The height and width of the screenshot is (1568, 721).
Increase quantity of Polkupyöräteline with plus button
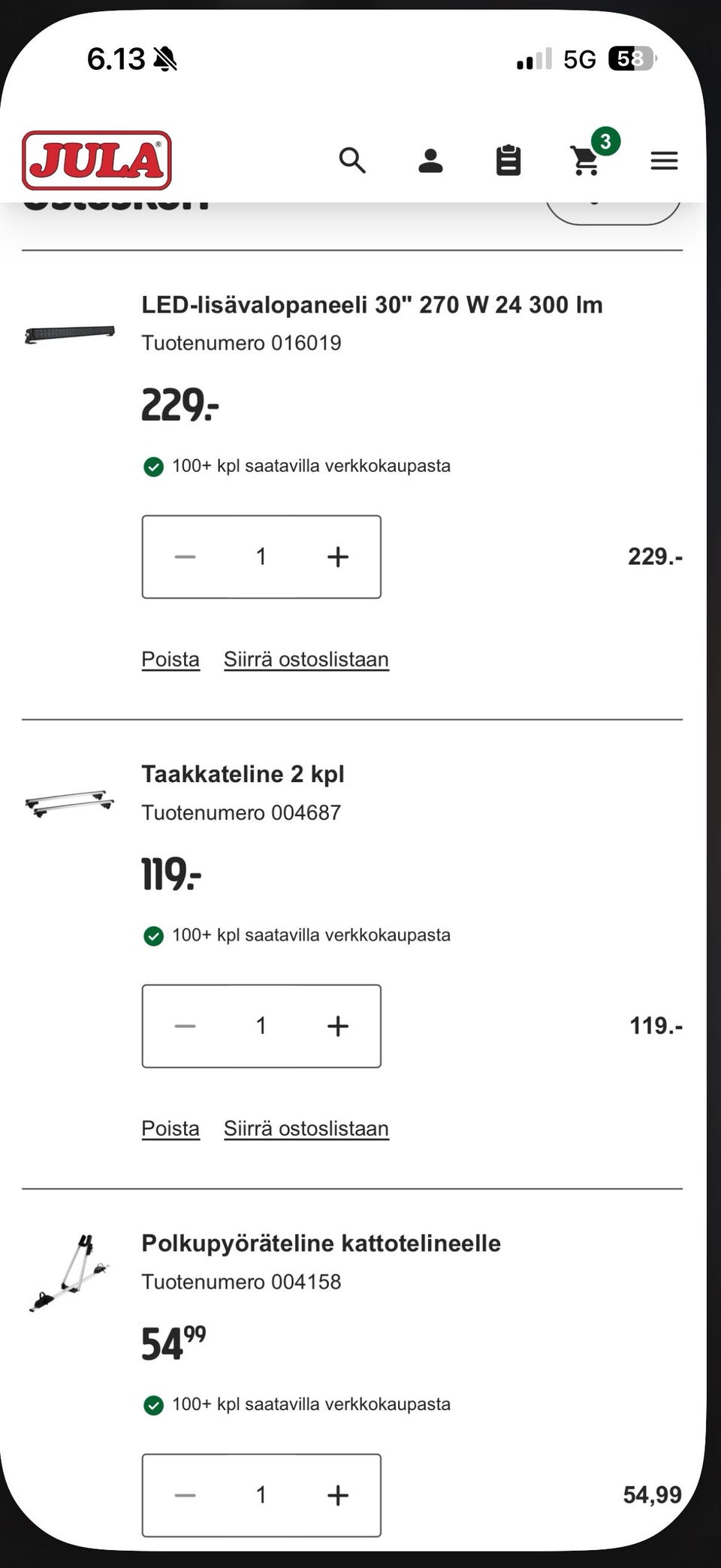click(337, 1496)
